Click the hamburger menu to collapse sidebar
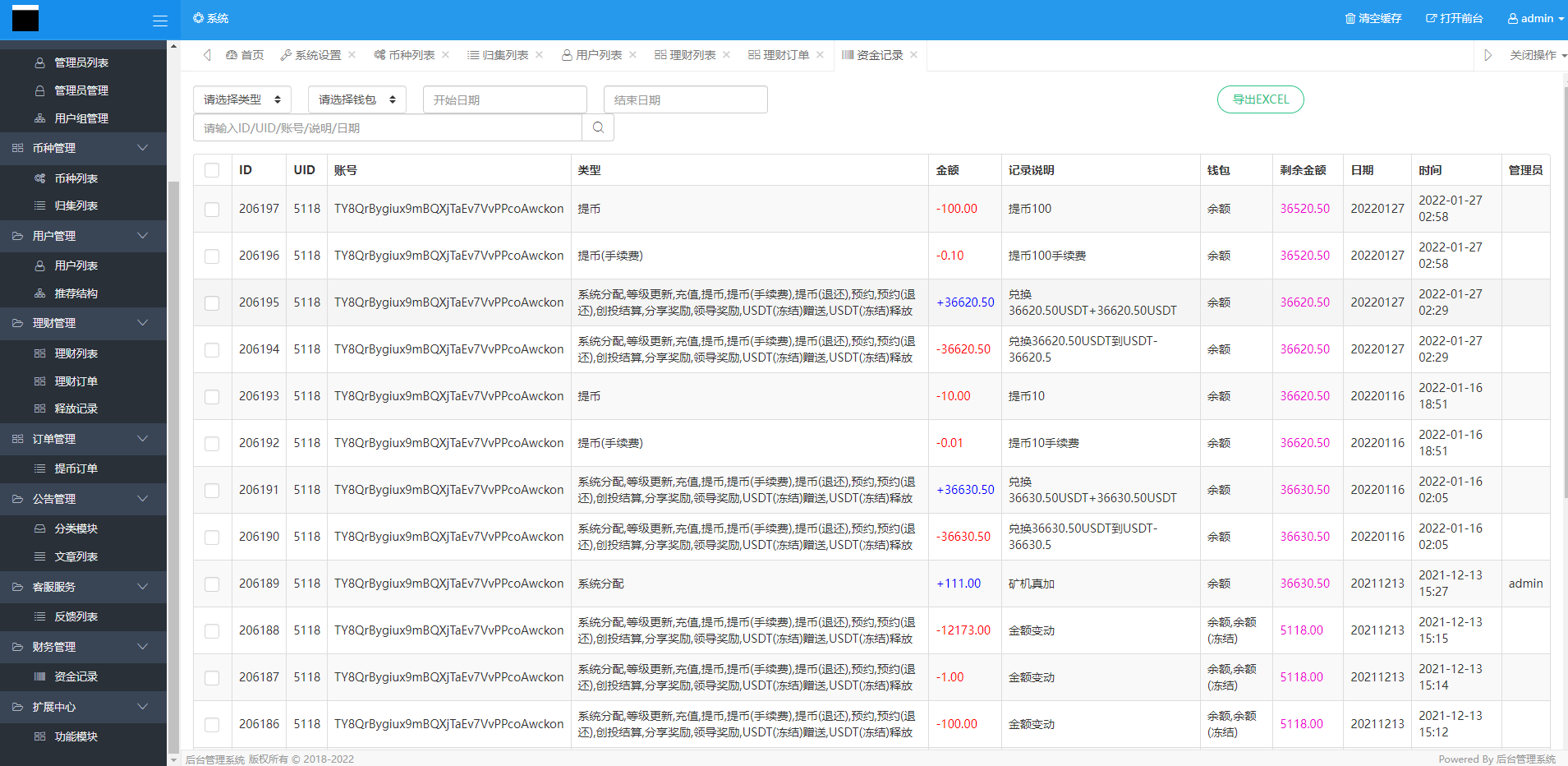Screen dimensions: 1568x766 tap(161, 20)
